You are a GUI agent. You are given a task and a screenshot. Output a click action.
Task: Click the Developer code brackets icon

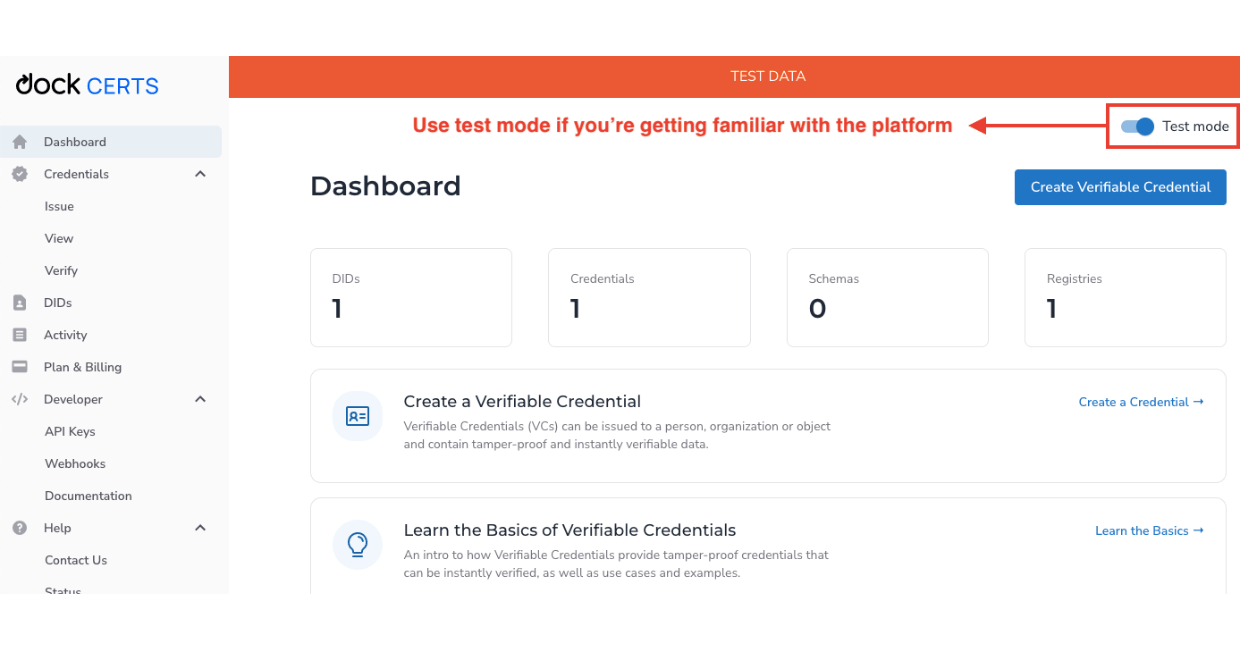coord(19,399)
